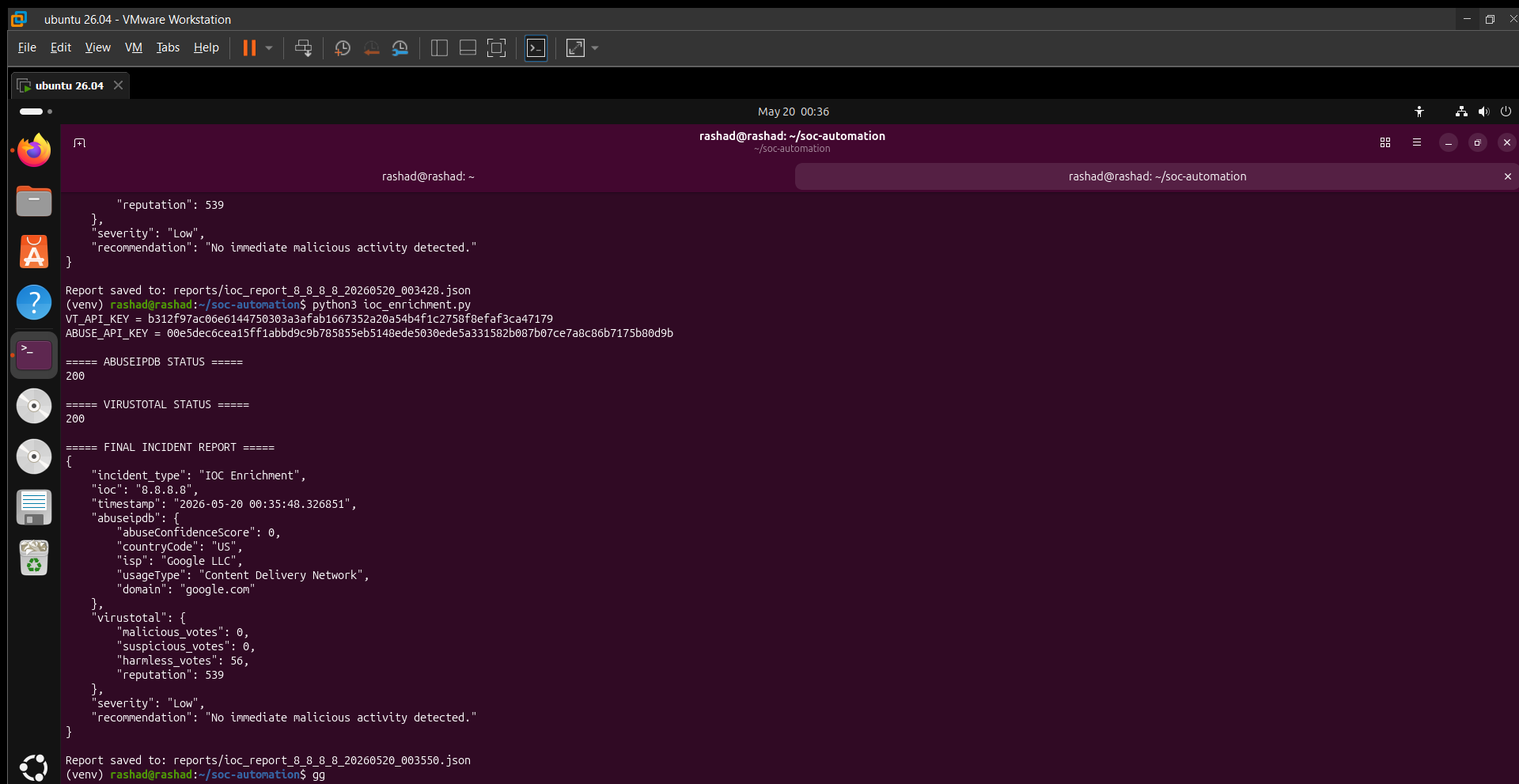Launch Firefox from the dock
The height and width of the screenshot is (784, 1519).
(x=34, y=150)
